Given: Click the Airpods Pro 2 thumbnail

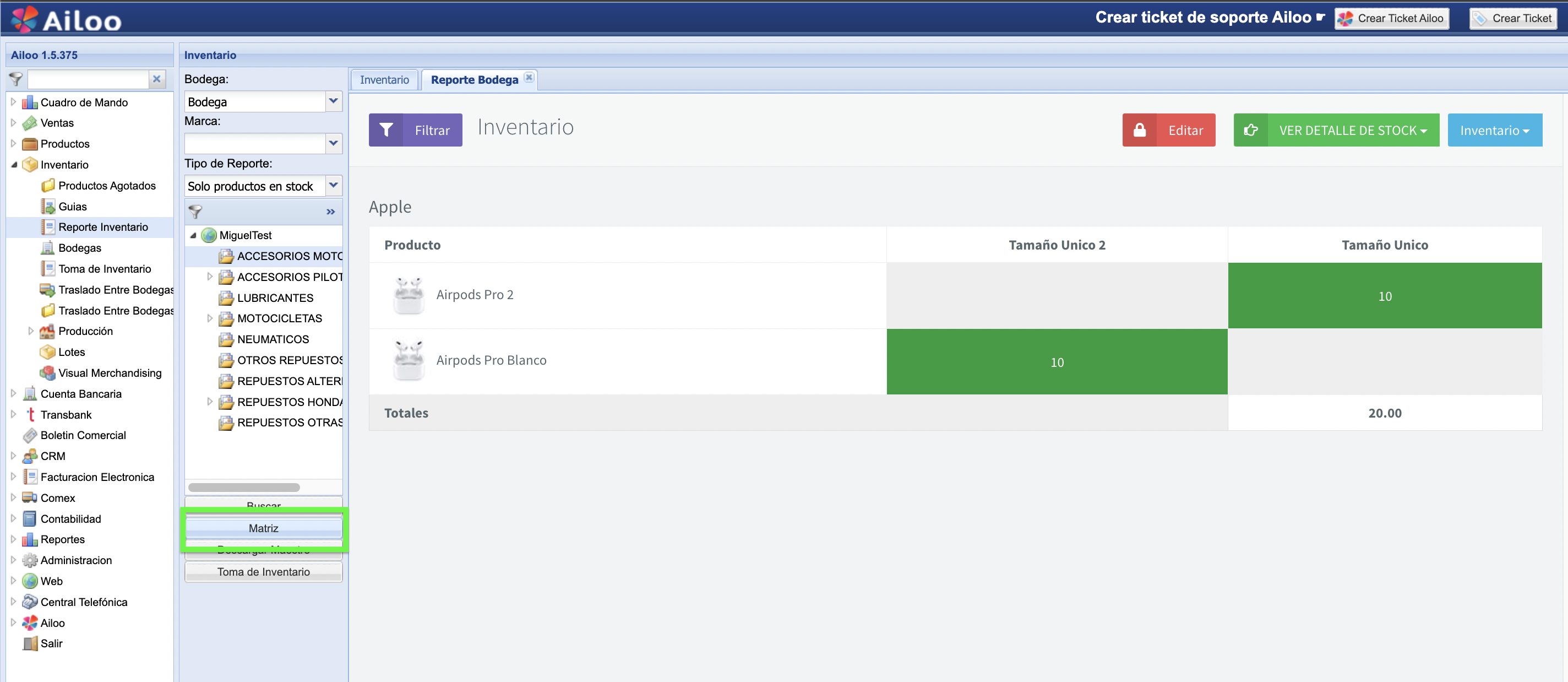Looking at the screenshot, I should pyautogui.click(x=409, y=295).
